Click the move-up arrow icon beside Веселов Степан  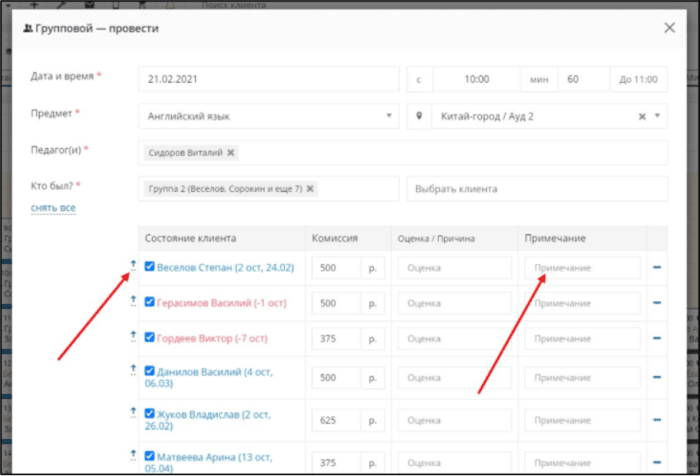click(x=133, y=266)
